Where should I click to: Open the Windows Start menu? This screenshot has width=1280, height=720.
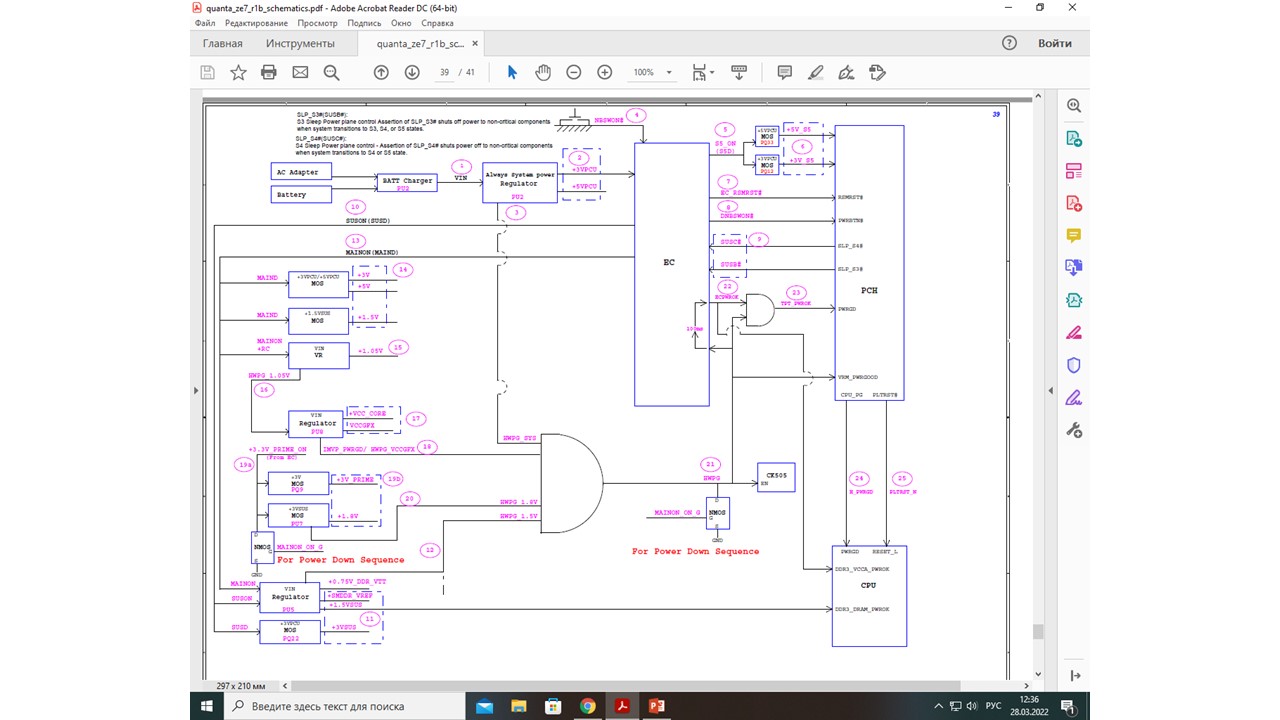pos(207,706)
